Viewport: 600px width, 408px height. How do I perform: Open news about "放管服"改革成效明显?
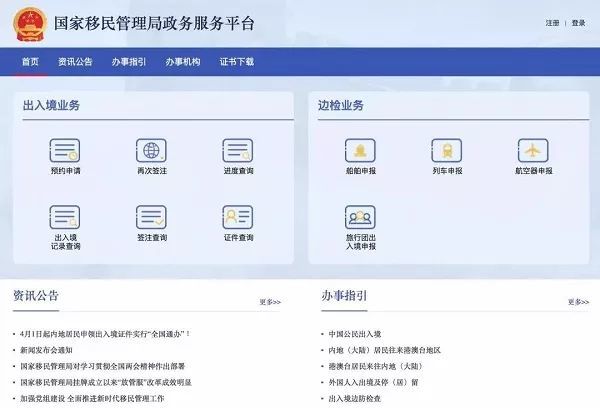coord(106,382)
